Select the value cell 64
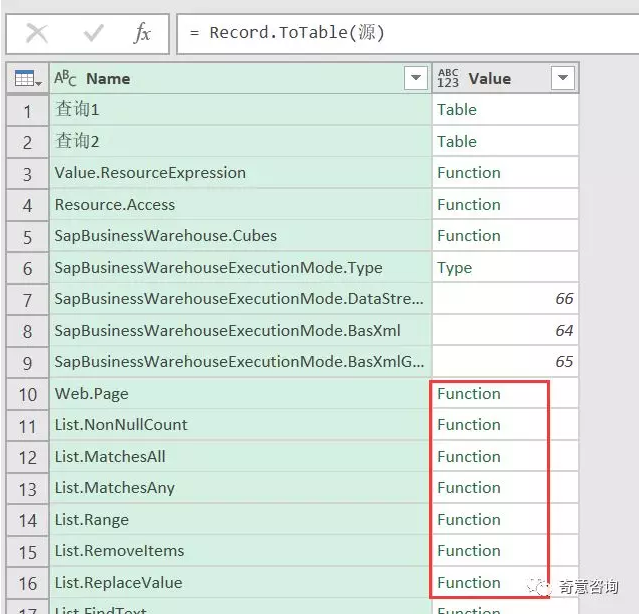The height and width of the screenshot is (614, 640). 505,331
